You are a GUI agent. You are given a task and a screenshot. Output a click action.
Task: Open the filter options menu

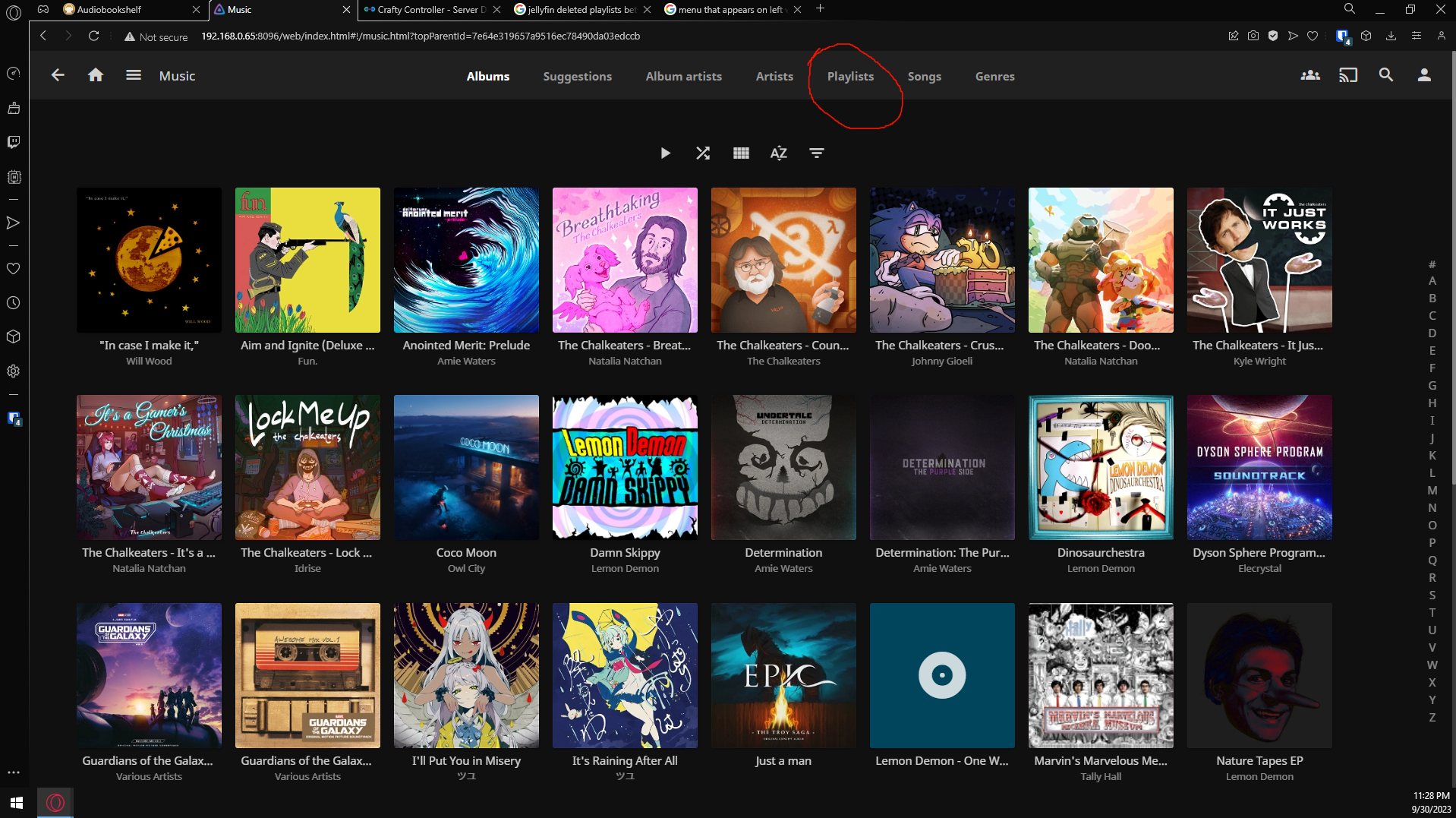tap(816, 153)
